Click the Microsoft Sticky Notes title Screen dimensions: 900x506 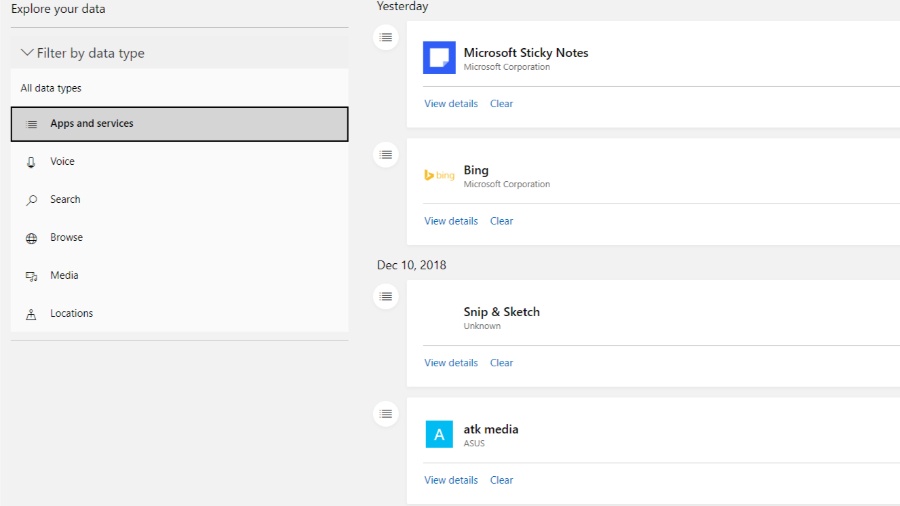526,53
